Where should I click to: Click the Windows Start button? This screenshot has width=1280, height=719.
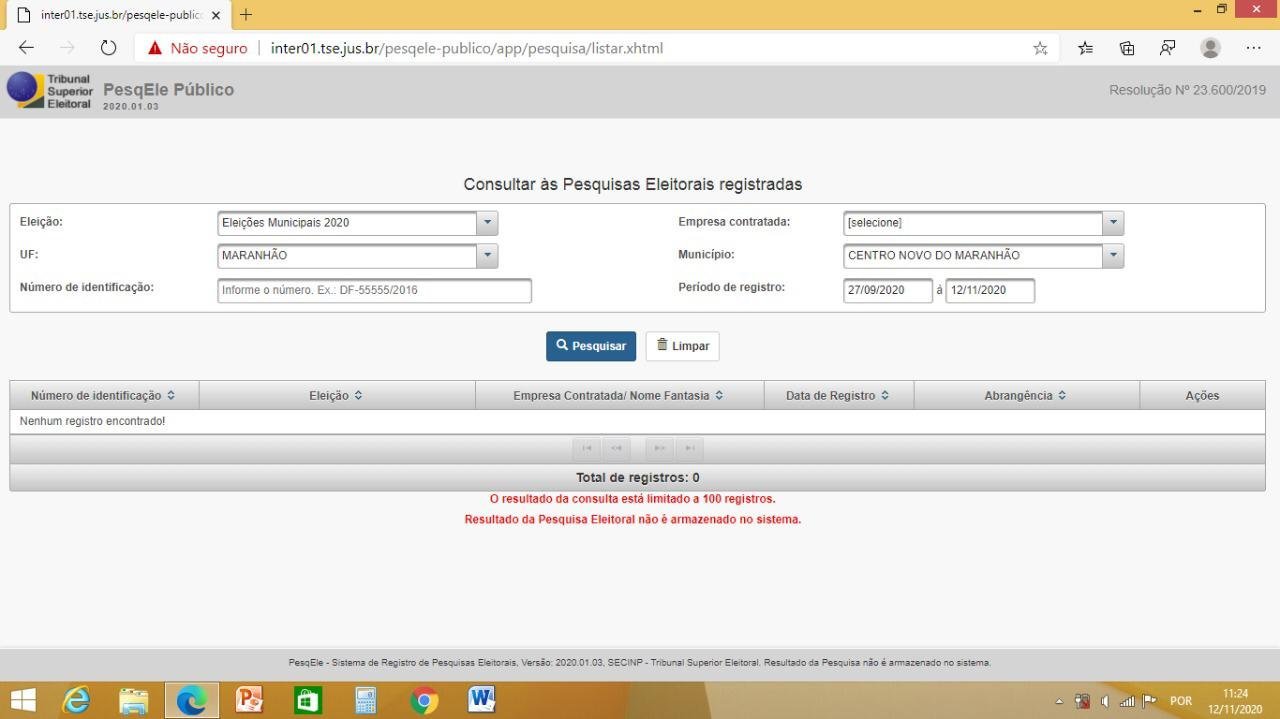pos(23,700)
